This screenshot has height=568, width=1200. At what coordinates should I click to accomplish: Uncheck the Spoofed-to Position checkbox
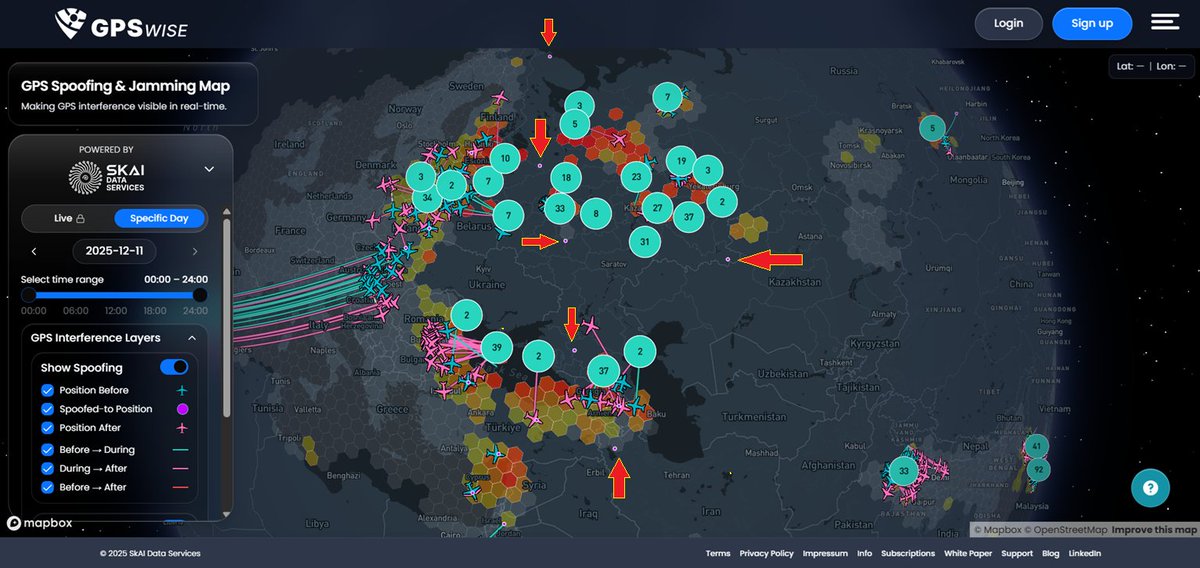click(x=47, y=409)
